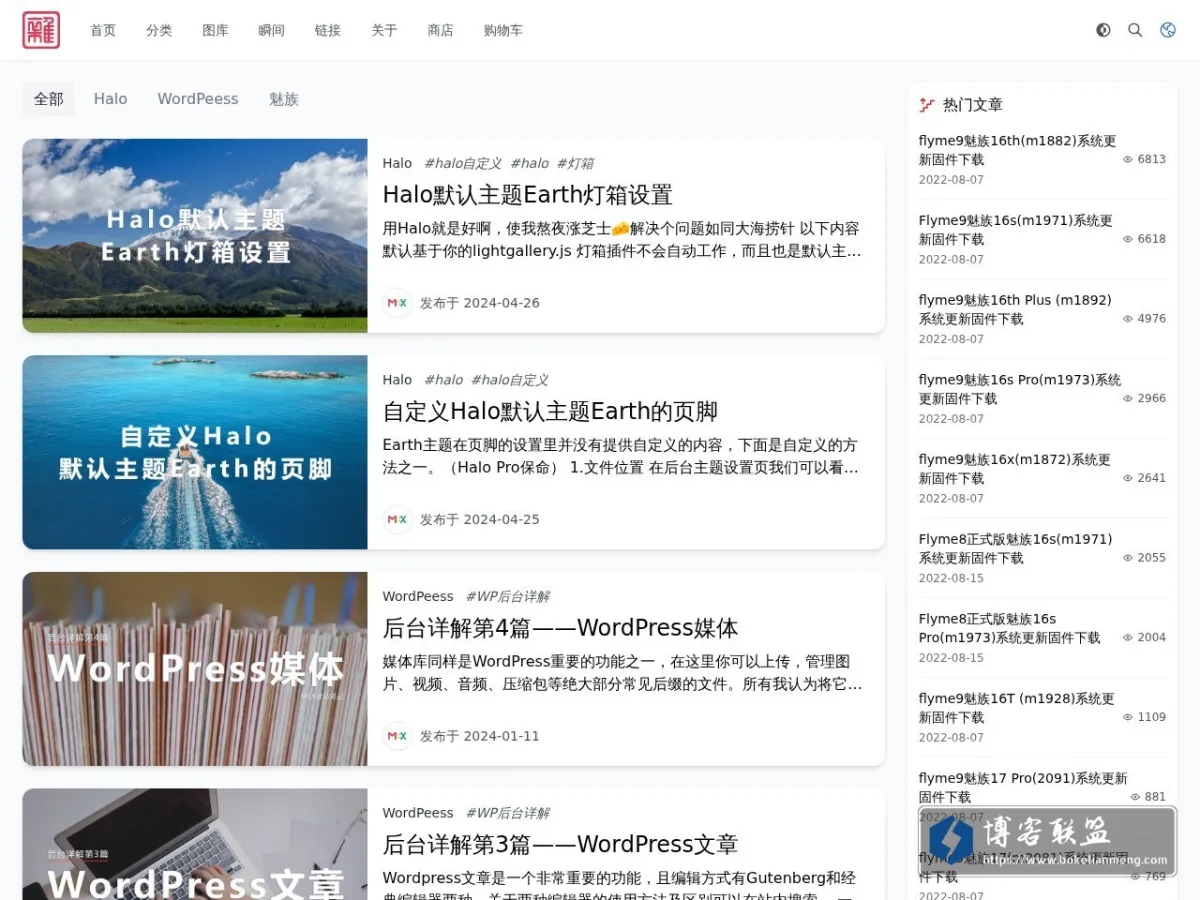Screen dimensions: 1200x900
Task: Click the view count eye icon beside 4976
Action: pyautogui.click(x=1128, y=319)
